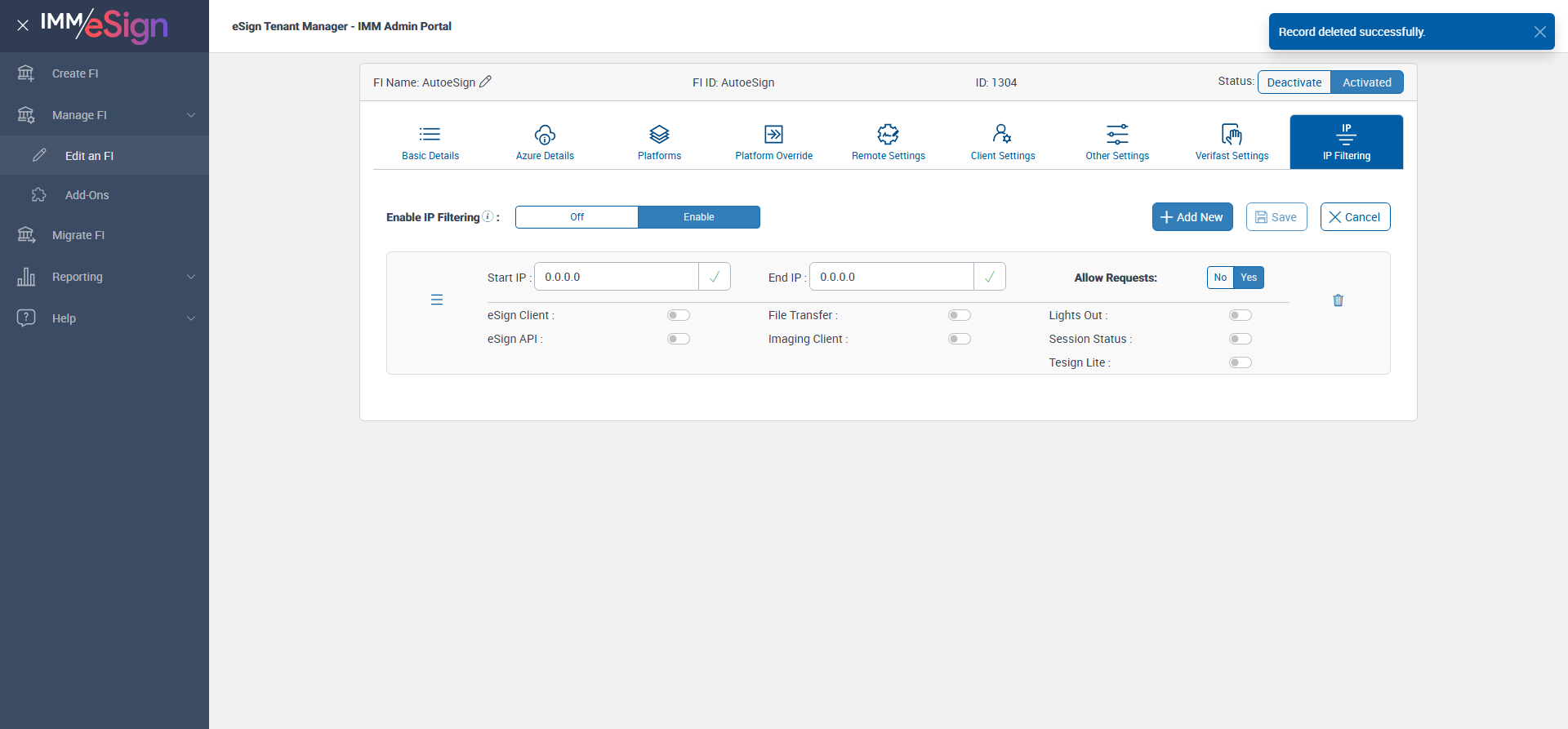The image size is (1568, 729).
Task: Click the Platforms layers icon
Action: 659,134
